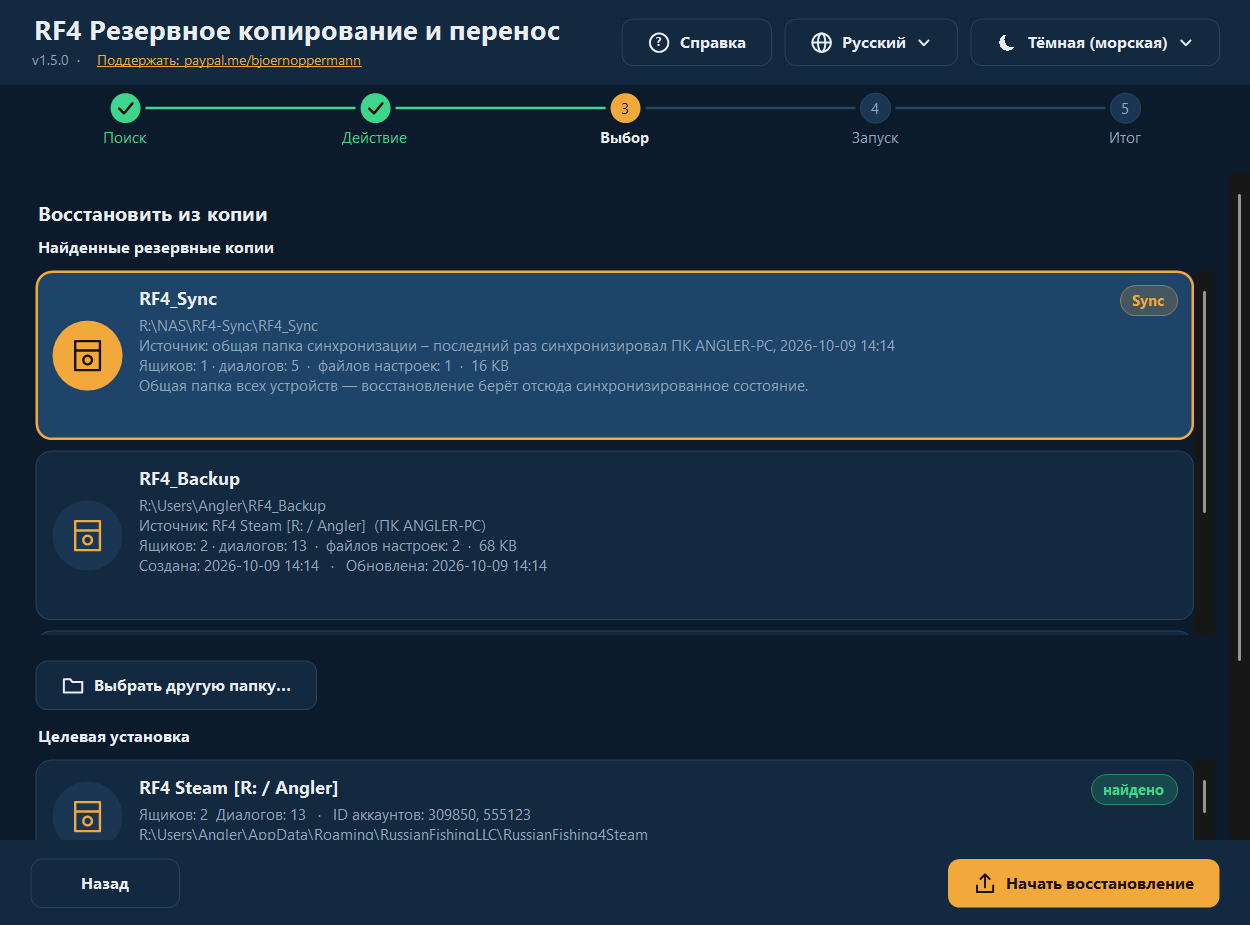Open the Русский language dropdown
The image size is (1250, 925).
[871, 43]
